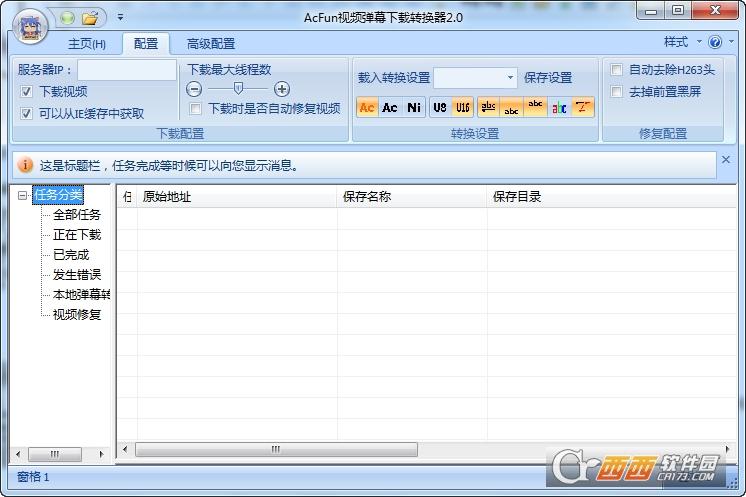
Task: Click the max threads slider handle
Action: tap(238, 88)
